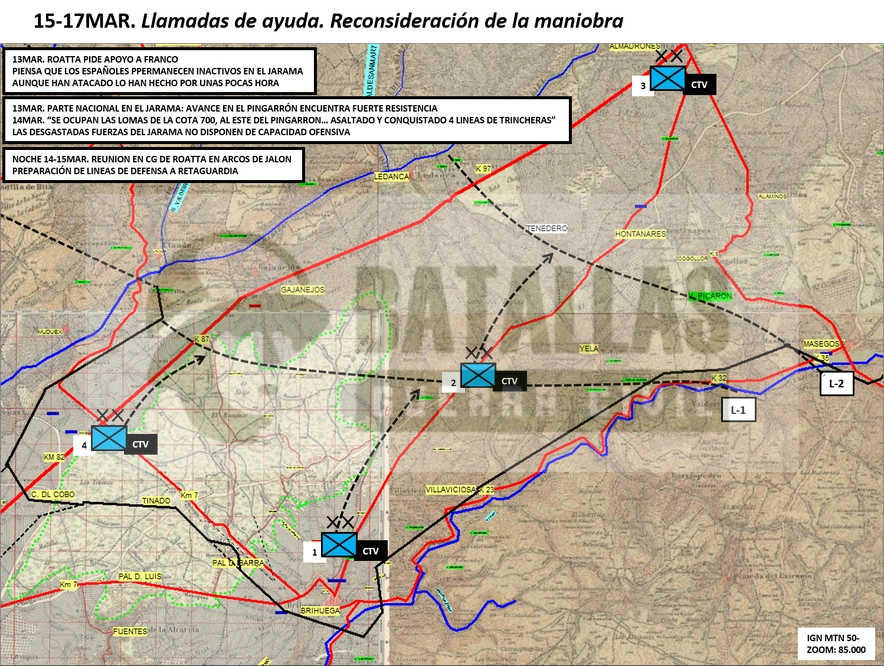Select the L-1 defense line label
Image resolution: width=884 pixels, height=666 pixels.
738,410
